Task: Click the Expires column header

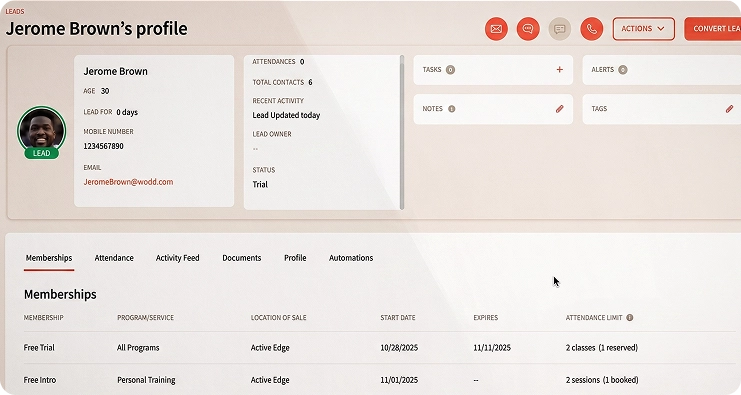Action: point(485,318)
